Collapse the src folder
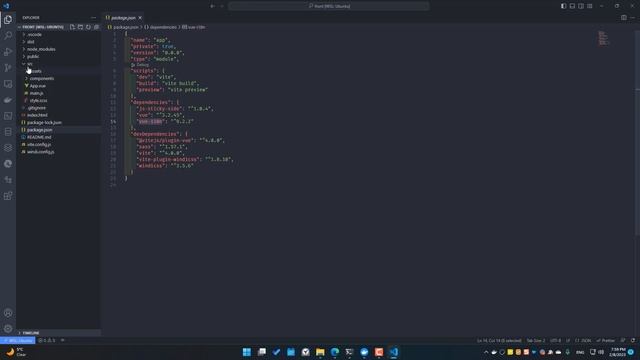 (x=59, y=64)
